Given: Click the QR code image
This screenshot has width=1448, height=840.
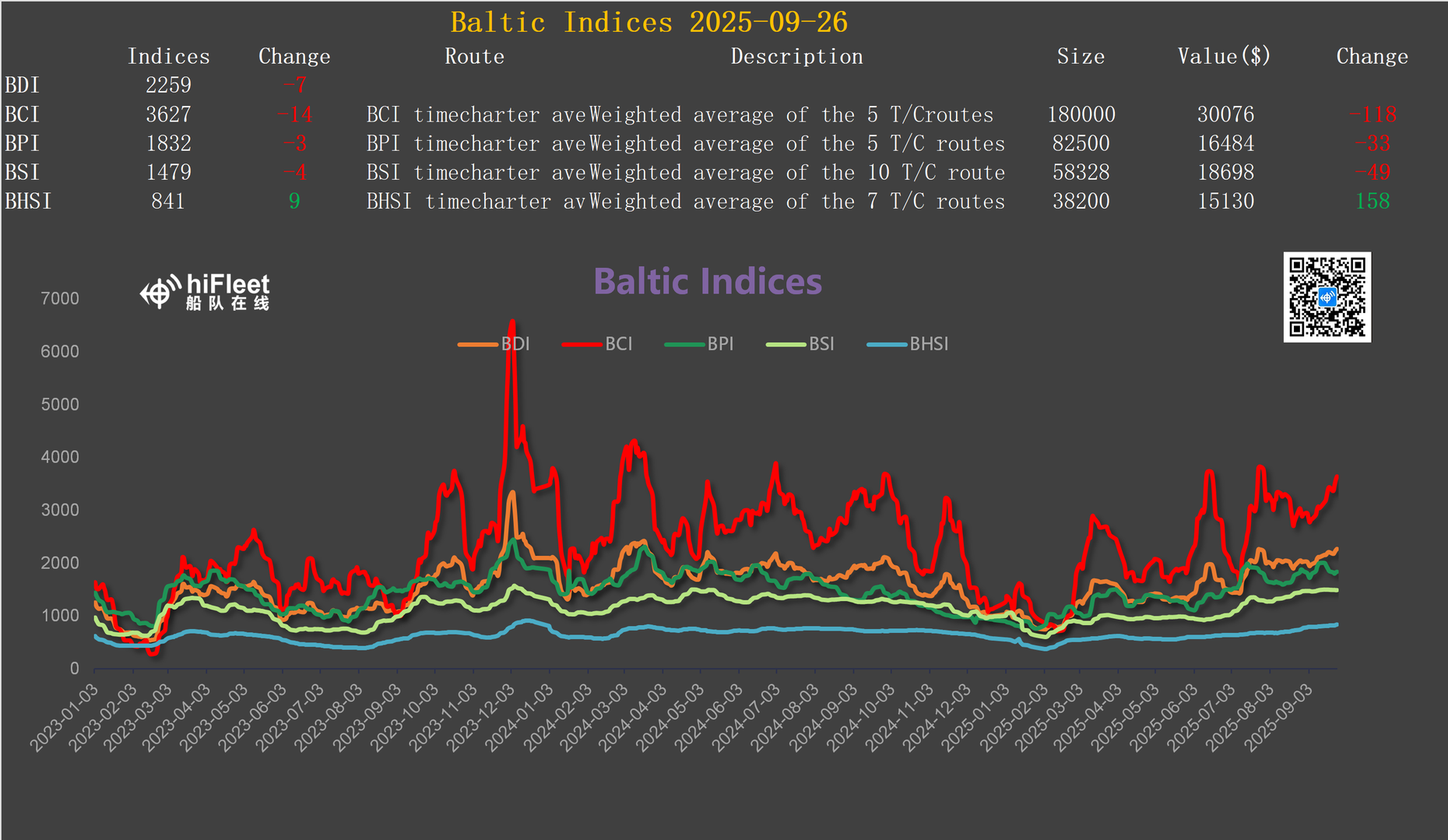Looking at the screenshot, I should tap(1327, 297).
